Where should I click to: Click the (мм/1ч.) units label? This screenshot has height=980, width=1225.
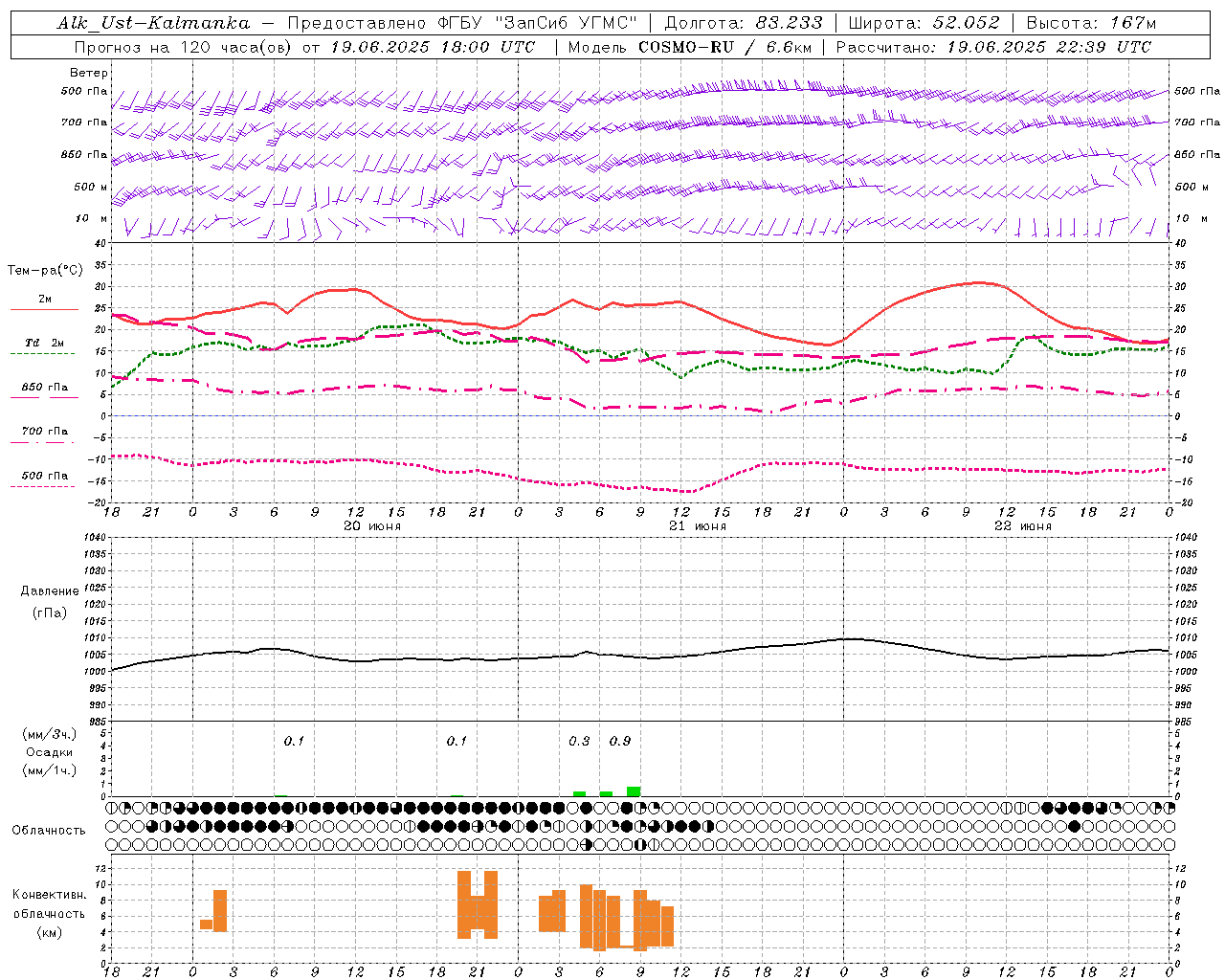point(50,770)
